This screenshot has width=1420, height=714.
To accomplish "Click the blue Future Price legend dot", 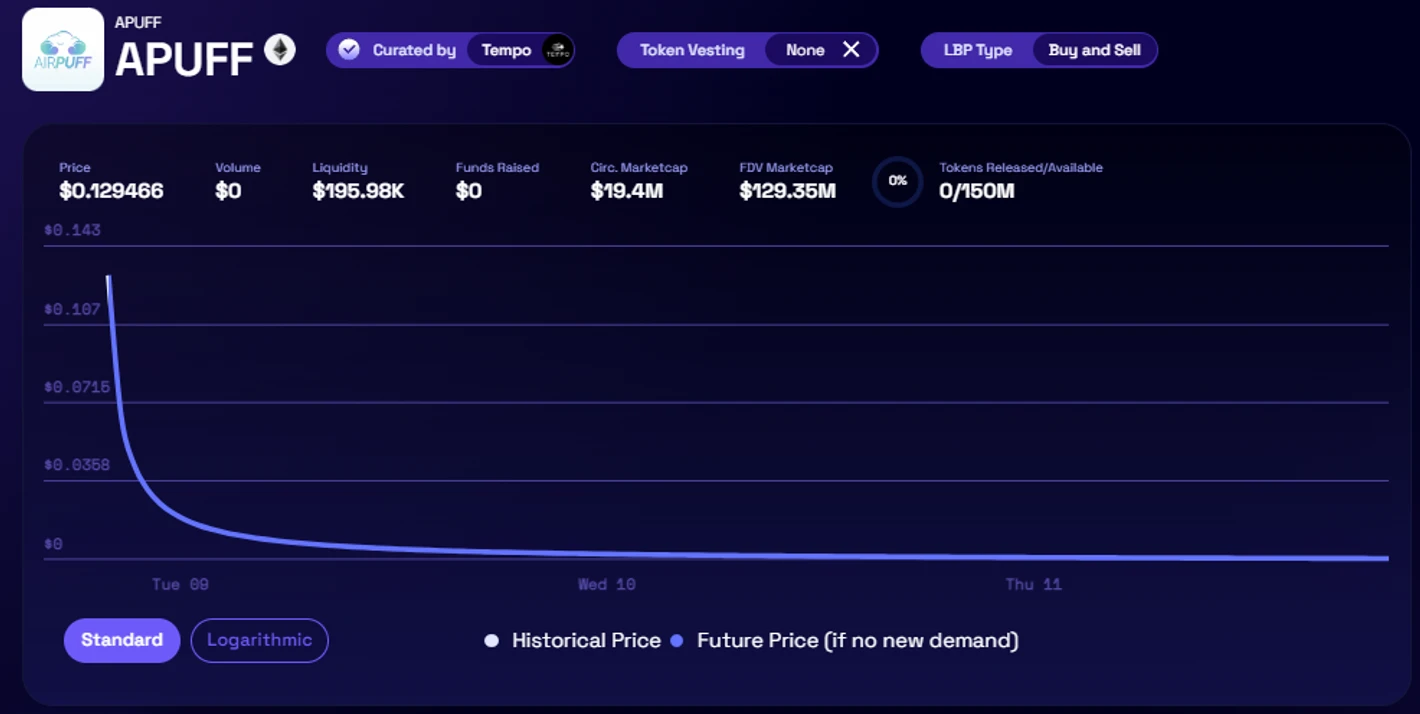I will point(677,641).
